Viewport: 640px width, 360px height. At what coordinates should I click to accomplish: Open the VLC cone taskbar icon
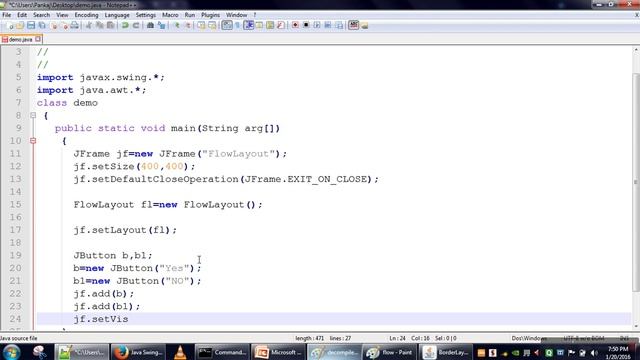(x=180, y=352)
